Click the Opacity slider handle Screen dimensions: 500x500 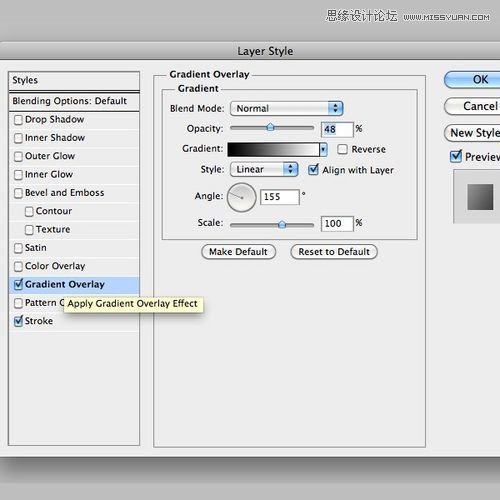point(270,127)
